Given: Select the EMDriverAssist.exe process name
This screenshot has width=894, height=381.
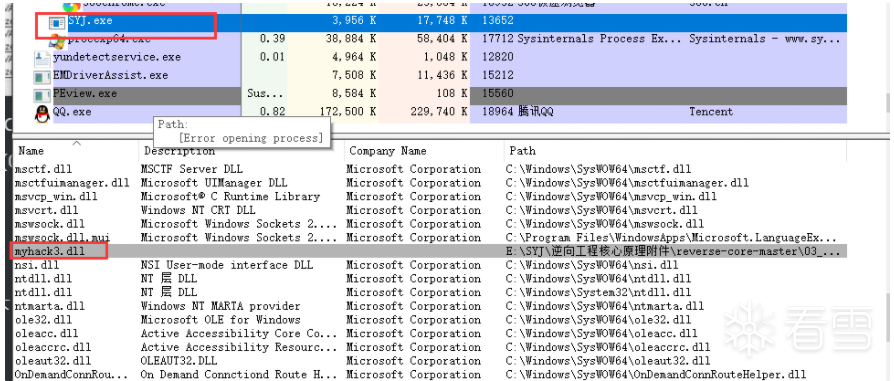Looking at the screenshot, I should pyautogui.click(x=111, y=75).
